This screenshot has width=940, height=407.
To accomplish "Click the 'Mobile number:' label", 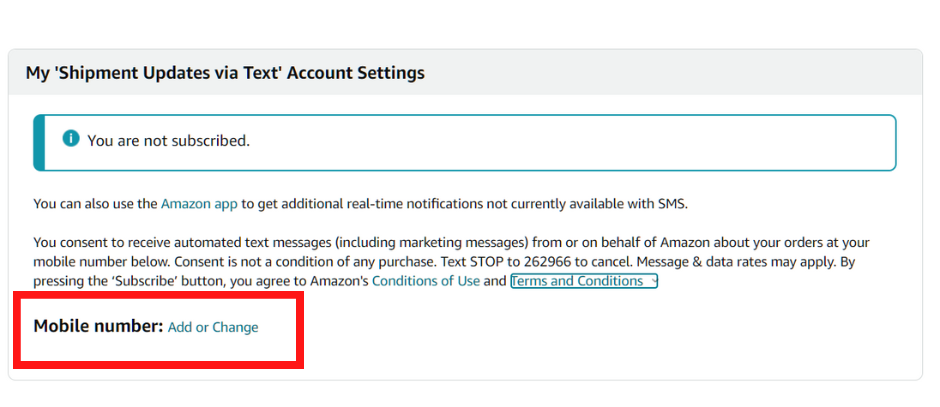I will 98,326.
